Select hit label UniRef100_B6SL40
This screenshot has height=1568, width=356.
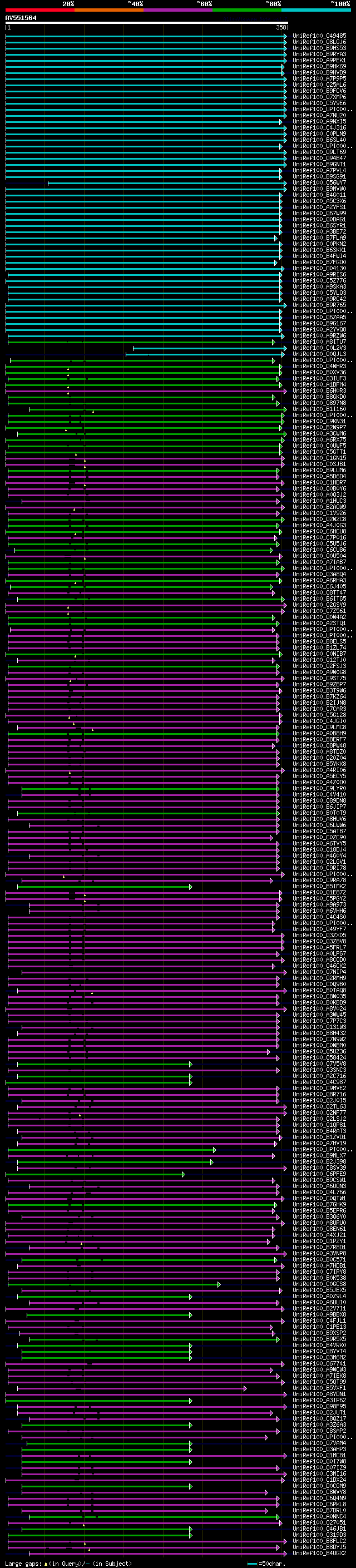pos(319,140)
